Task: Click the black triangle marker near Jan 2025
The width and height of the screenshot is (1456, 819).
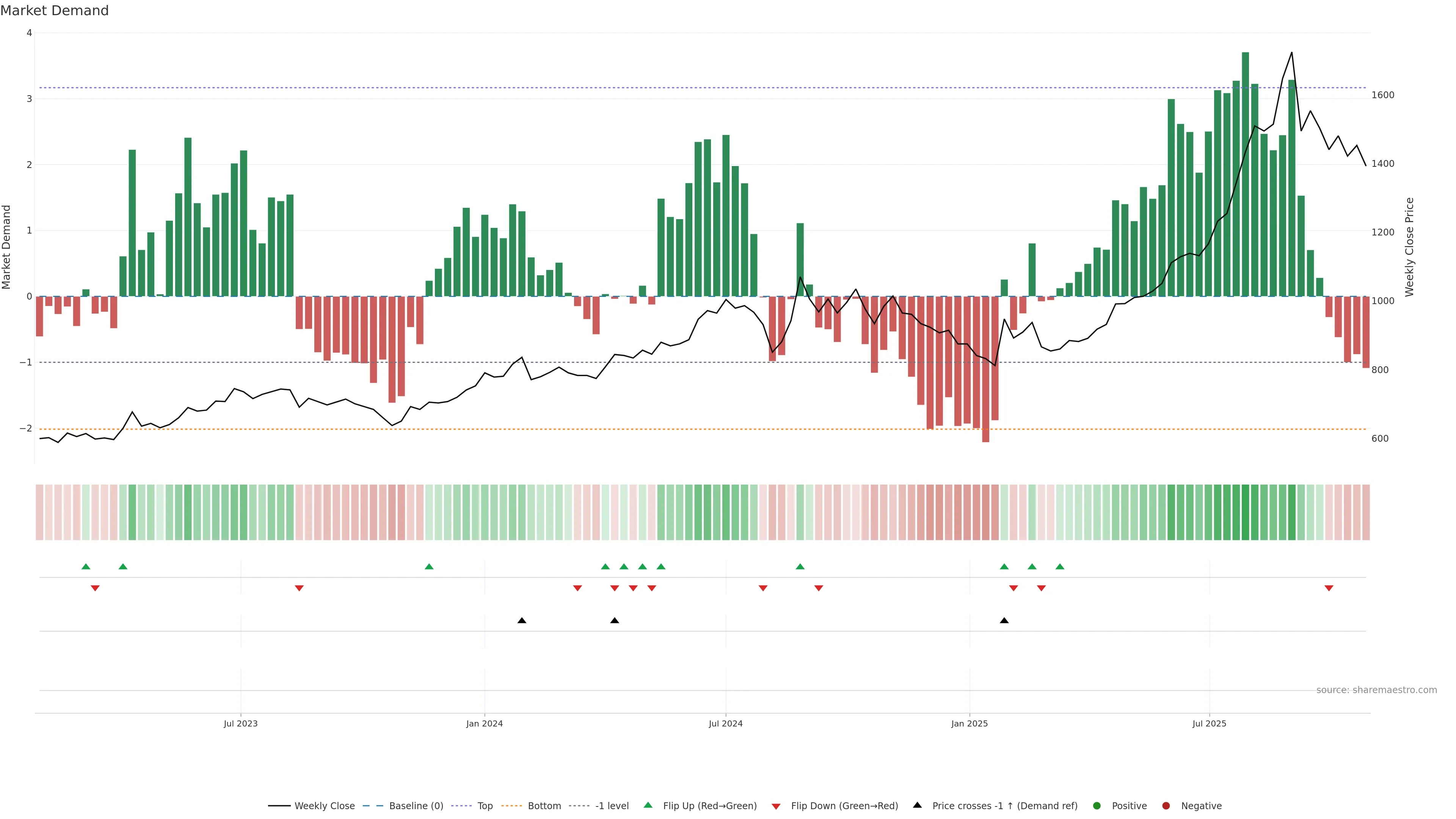Action: (x=1004, y=621)
